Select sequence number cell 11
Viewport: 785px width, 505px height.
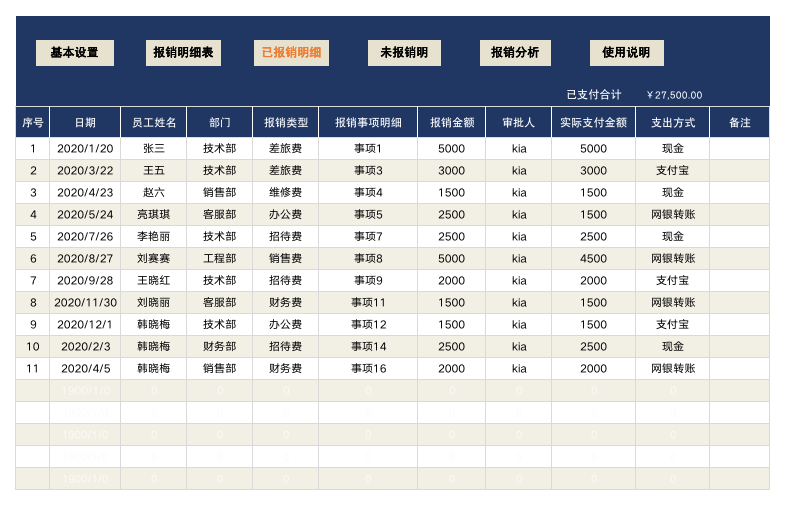click(33, 369)
